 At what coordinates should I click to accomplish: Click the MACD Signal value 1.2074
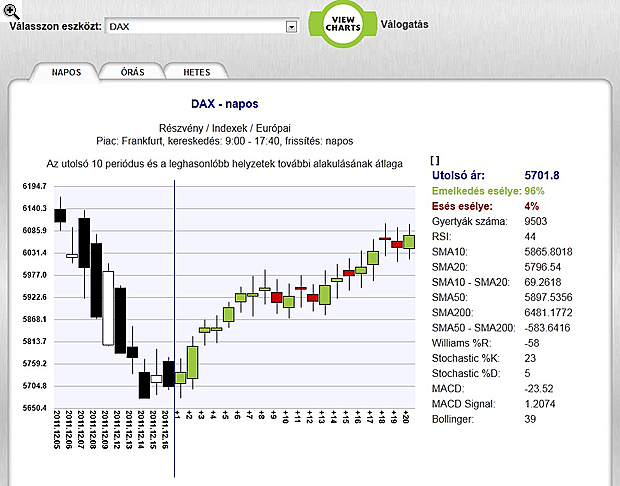point(540,404)
